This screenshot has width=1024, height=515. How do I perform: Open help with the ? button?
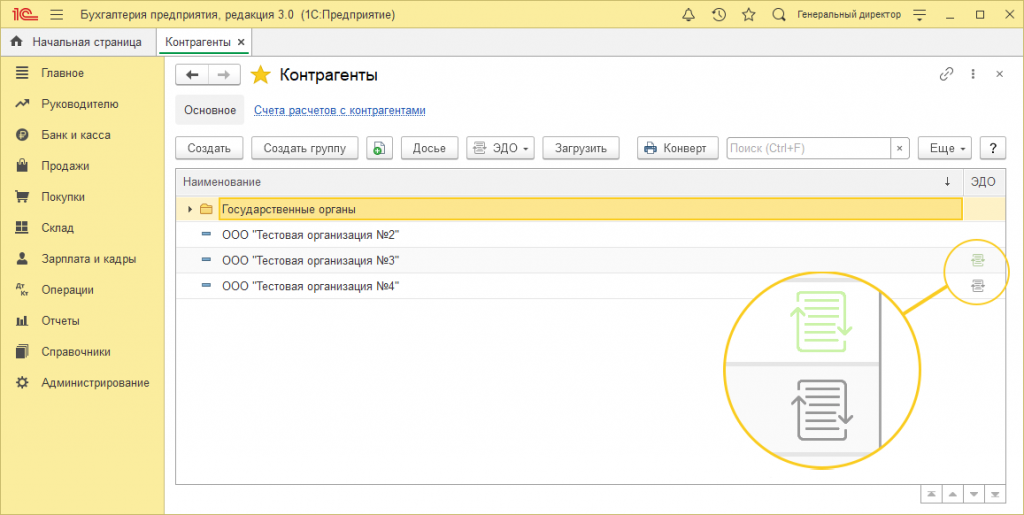[993, 148]
